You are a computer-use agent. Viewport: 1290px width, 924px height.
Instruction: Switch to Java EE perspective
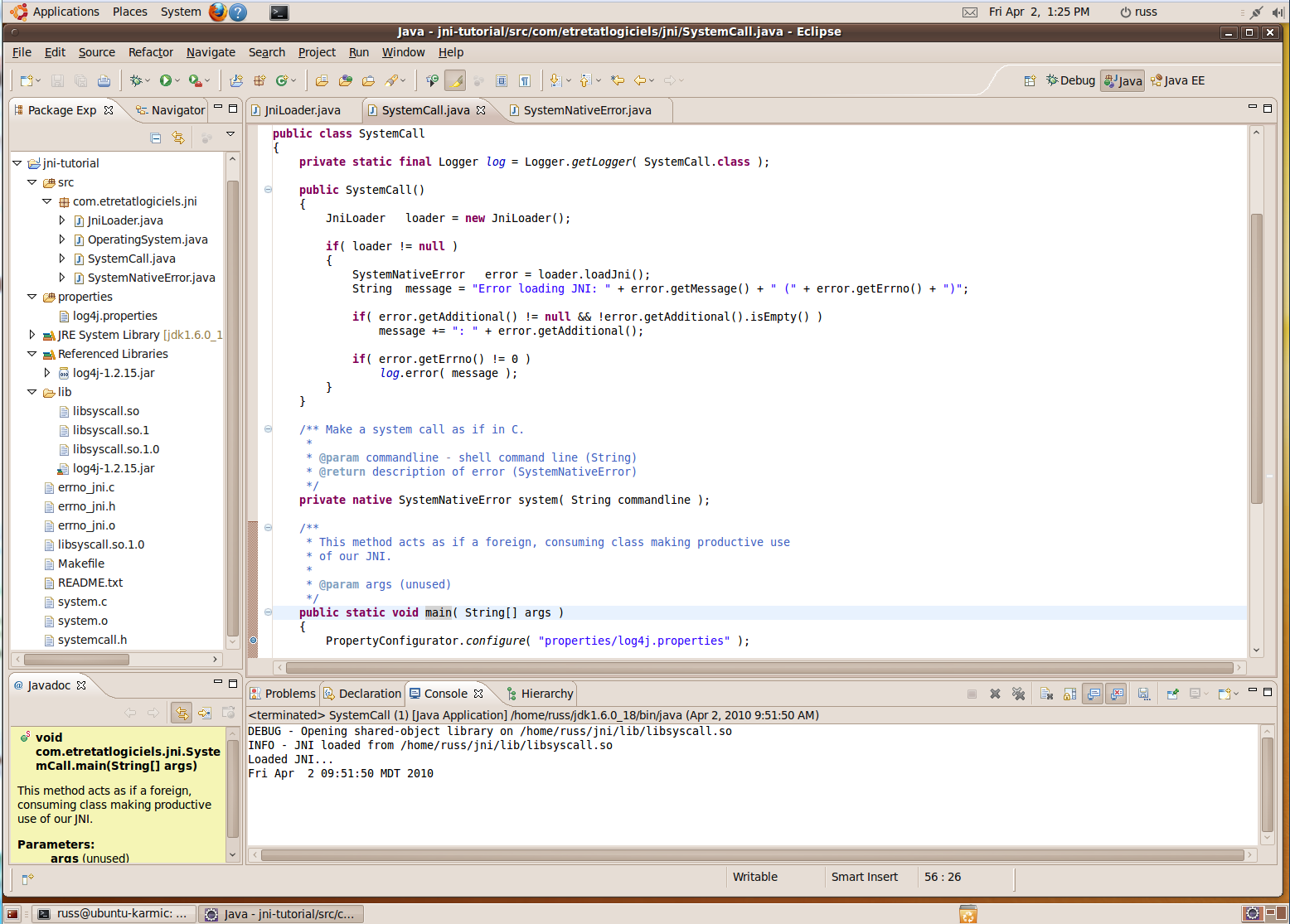point(1177,80)
